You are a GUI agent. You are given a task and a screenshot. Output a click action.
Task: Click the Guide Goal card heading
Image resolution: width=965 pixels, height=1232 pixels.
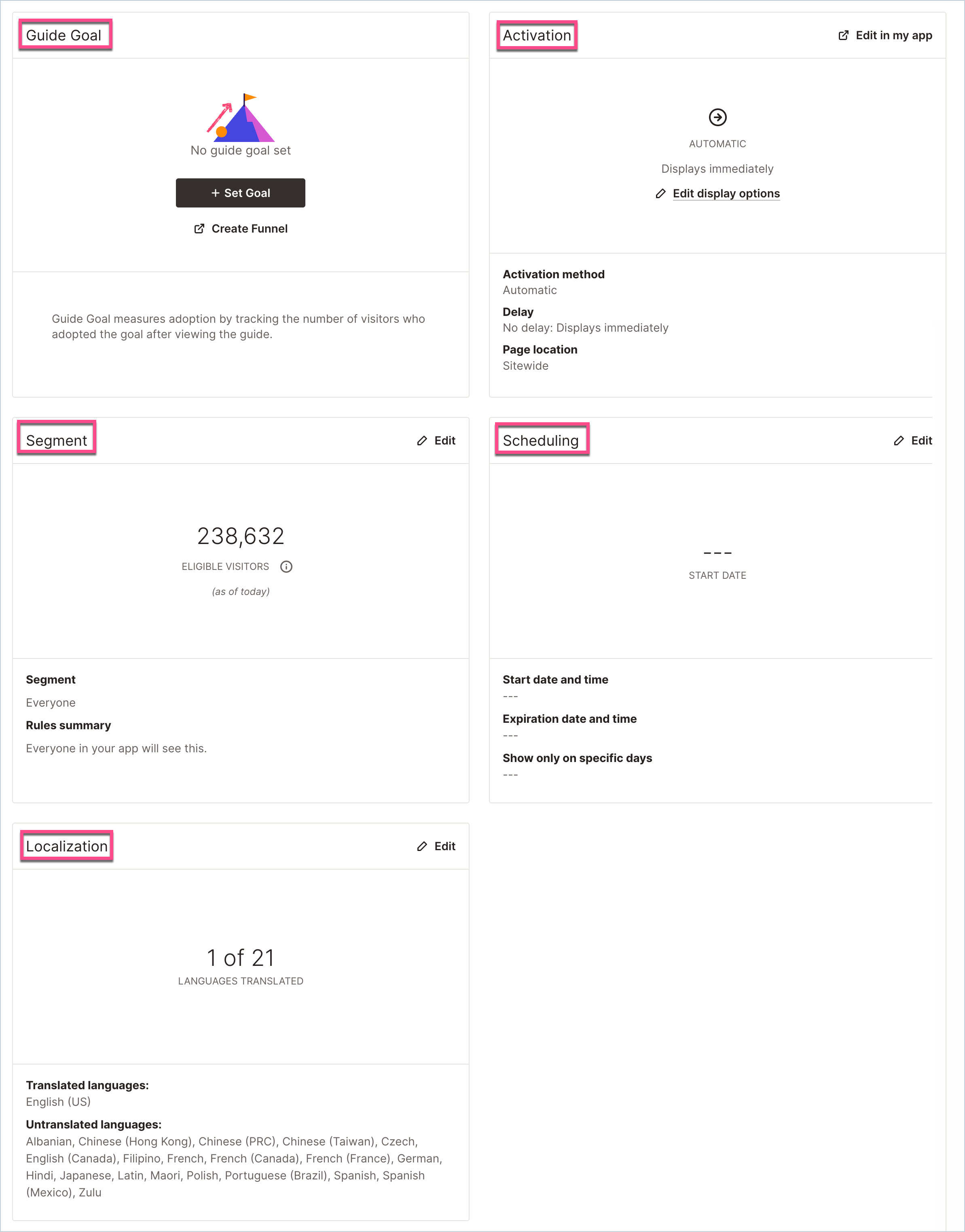click(x=64, y=35)
